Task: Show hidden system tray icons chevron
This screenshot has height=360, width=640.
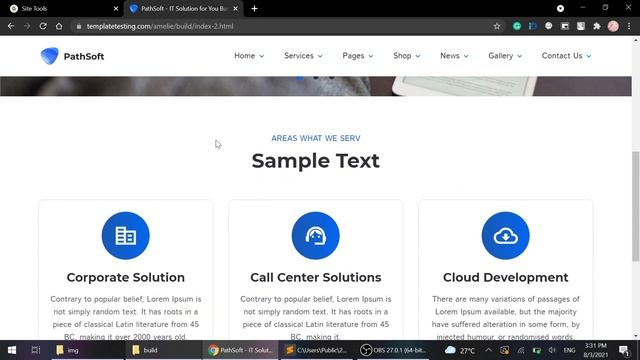Action: tap(488, 350)
